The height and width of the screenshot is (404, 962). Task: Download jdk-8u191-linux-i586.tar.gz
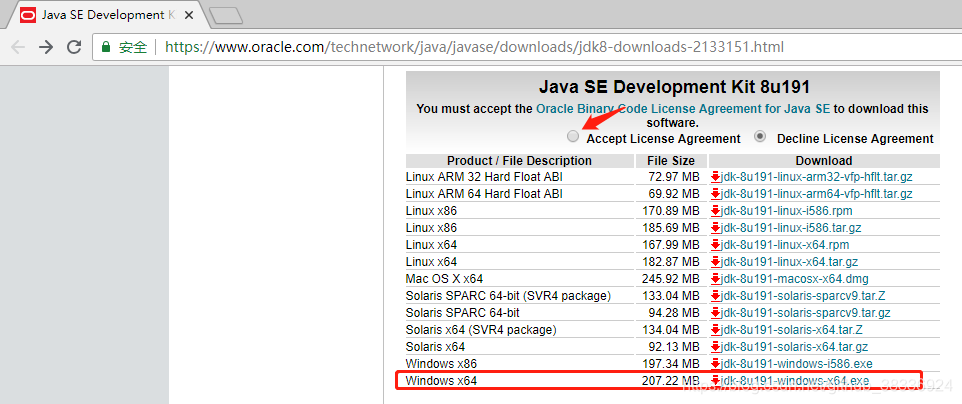pos(791,228)
